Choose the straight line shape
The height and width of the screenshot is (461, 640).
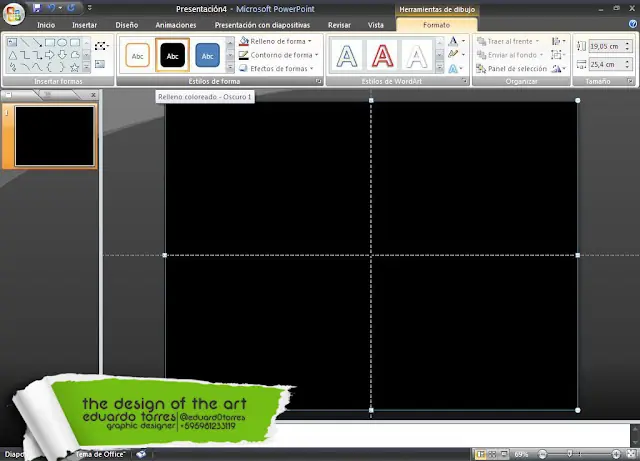(25, 42)
